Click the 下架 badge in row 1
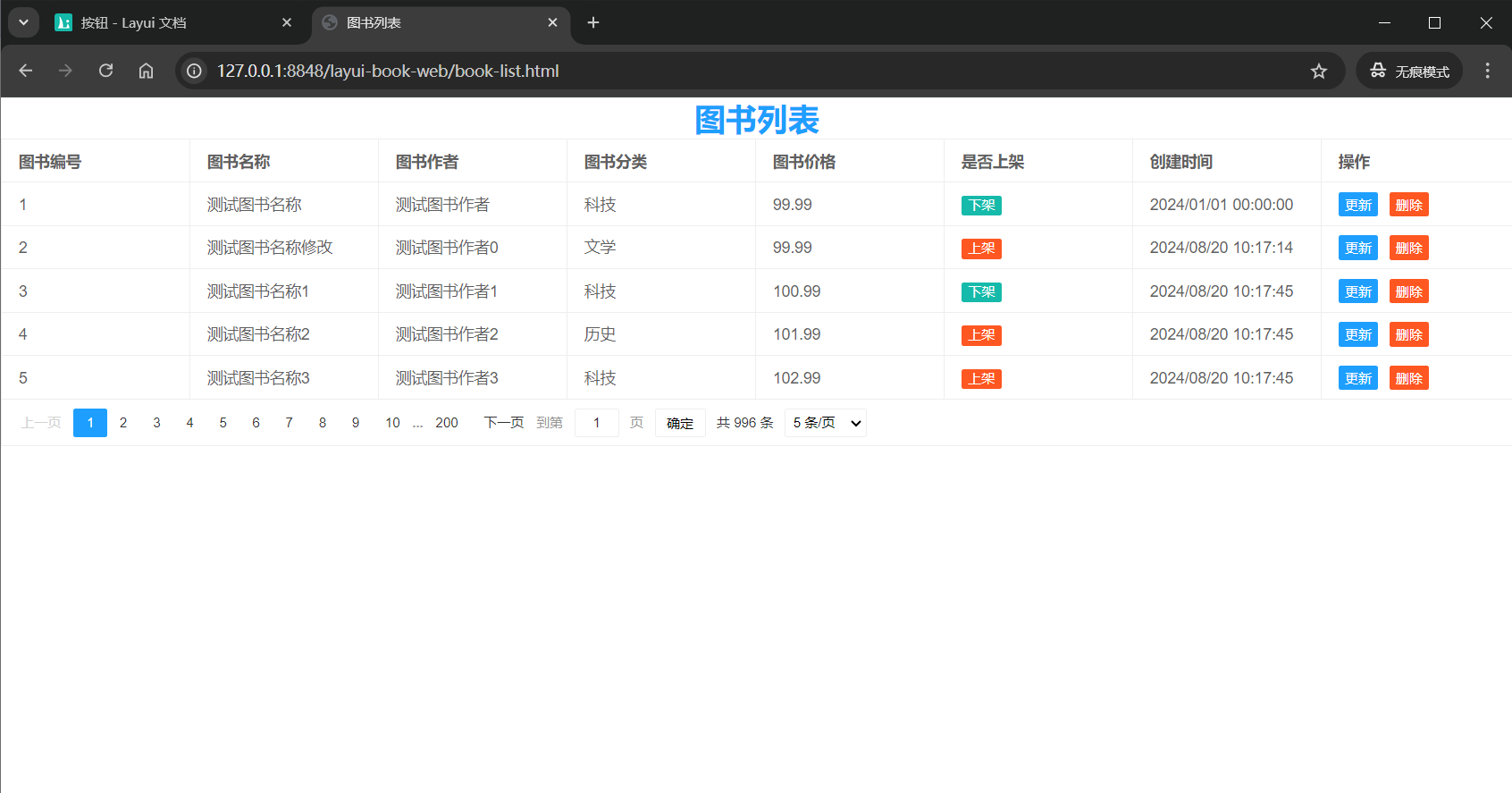This screenshot has width=1512, height=793. coord(981,206)
